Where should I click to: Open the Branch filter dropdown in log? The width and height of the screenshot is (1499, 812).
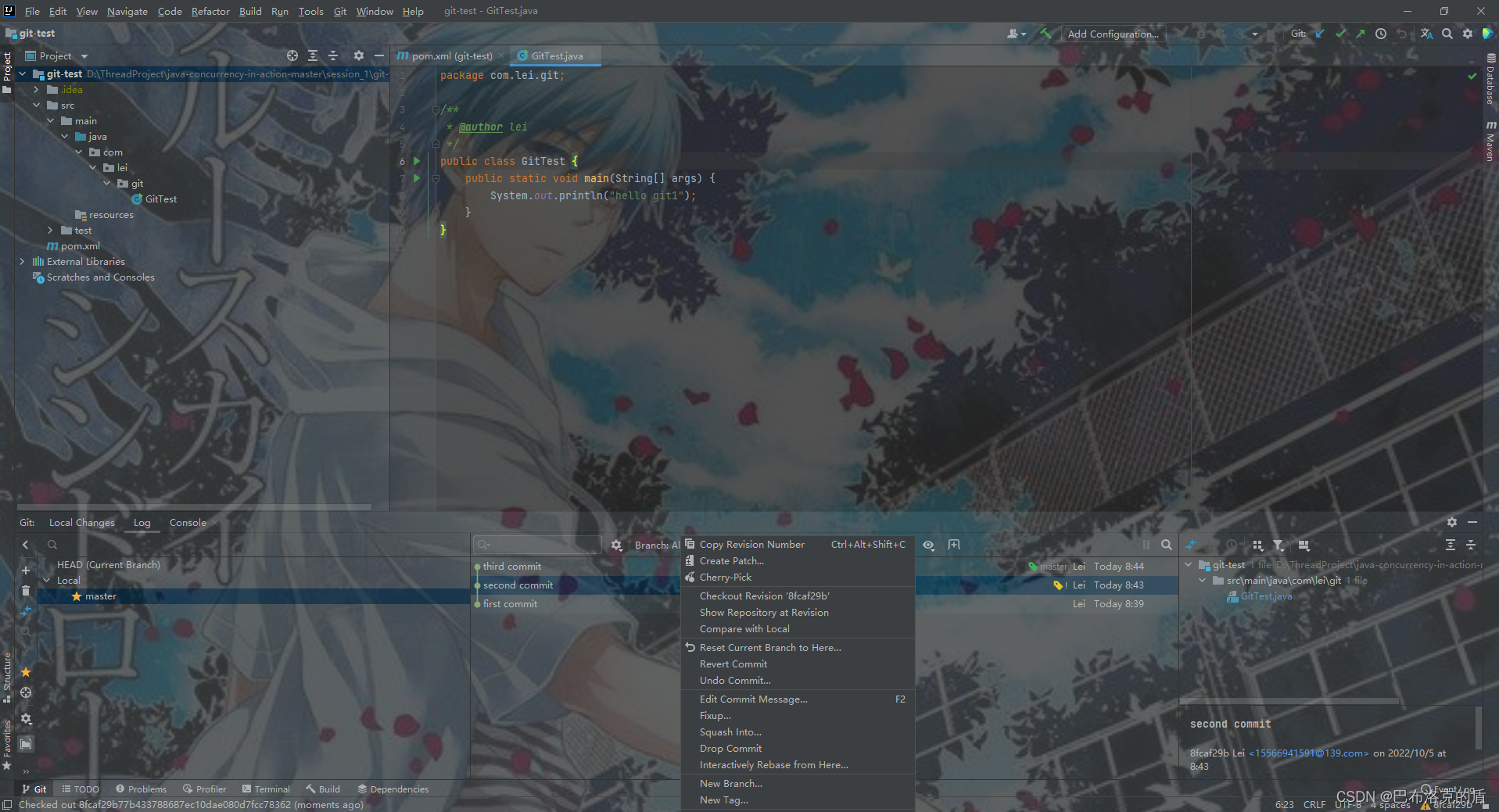(657, 545)
